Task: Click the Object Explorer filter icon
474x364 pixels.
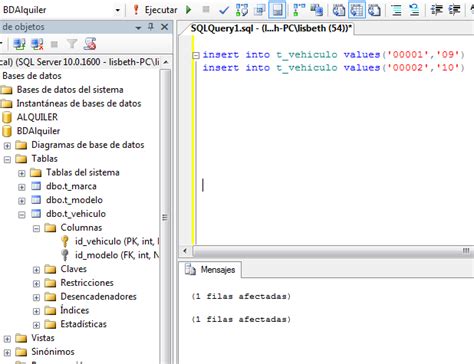Action: pos(72,44)
